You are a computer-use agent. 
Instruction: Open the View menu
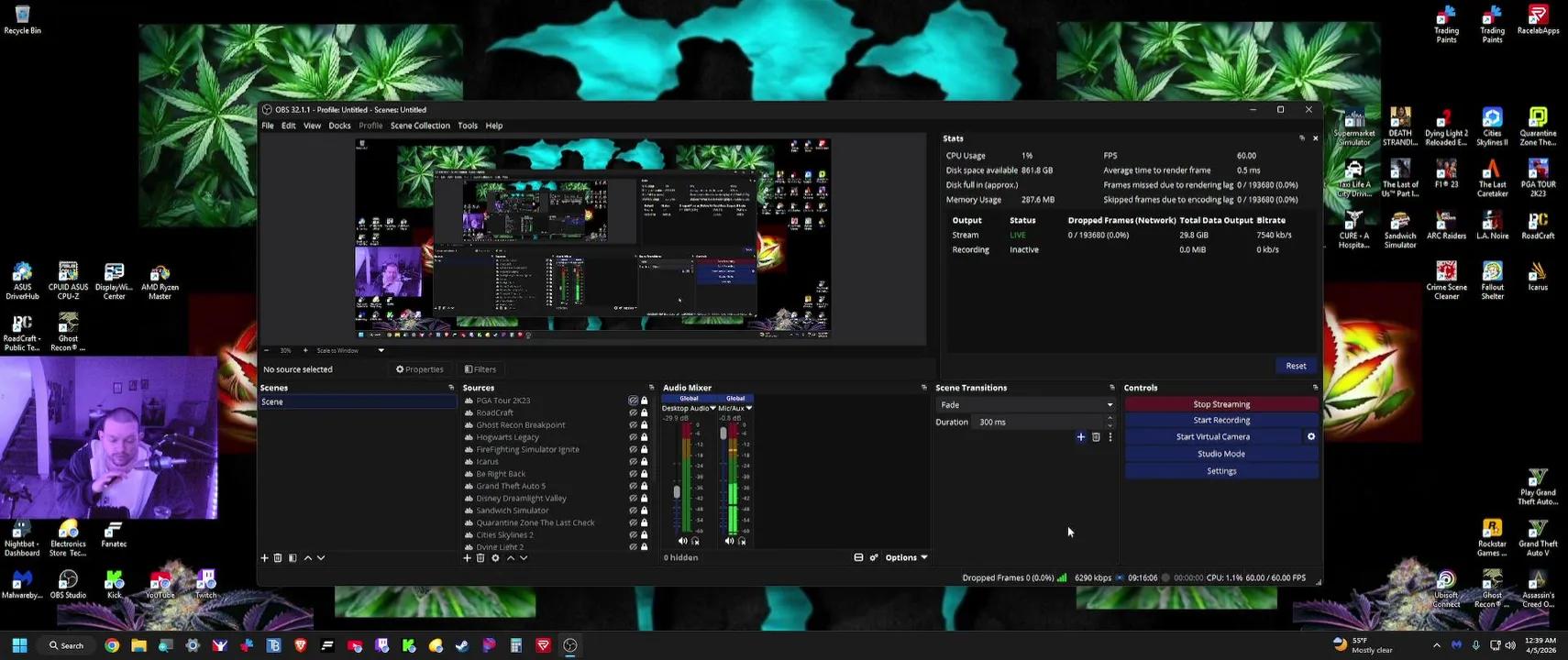tap(312, 126)
